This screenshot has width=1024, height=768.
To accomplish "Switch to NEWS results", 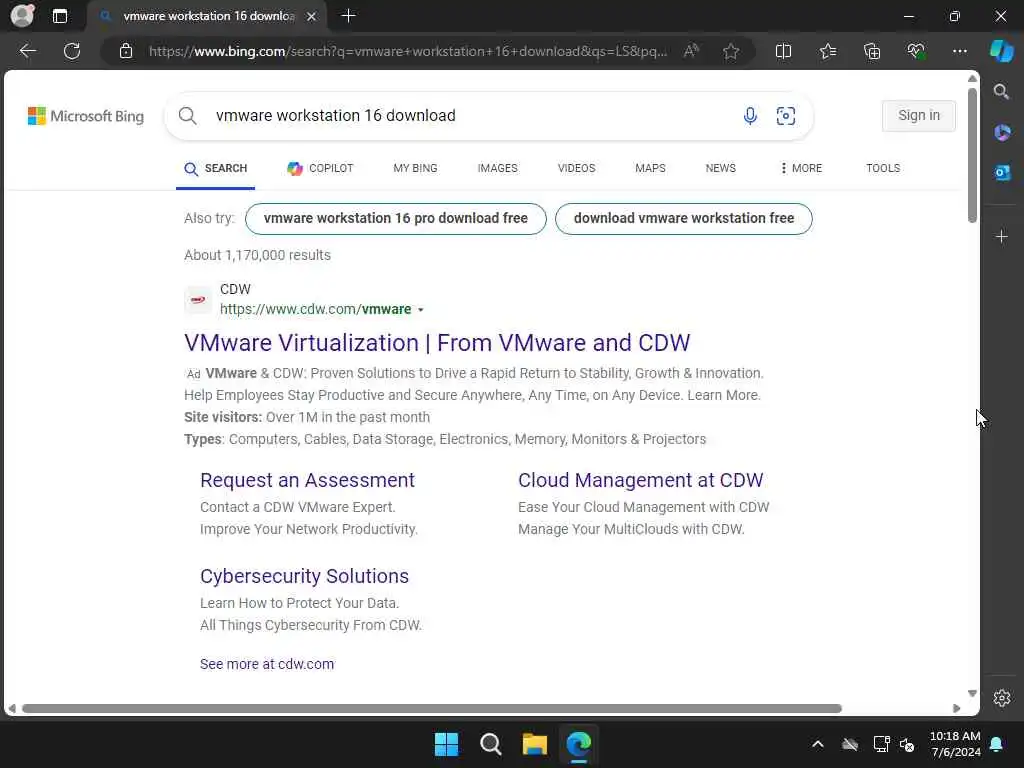I will [x=720, y=168].
